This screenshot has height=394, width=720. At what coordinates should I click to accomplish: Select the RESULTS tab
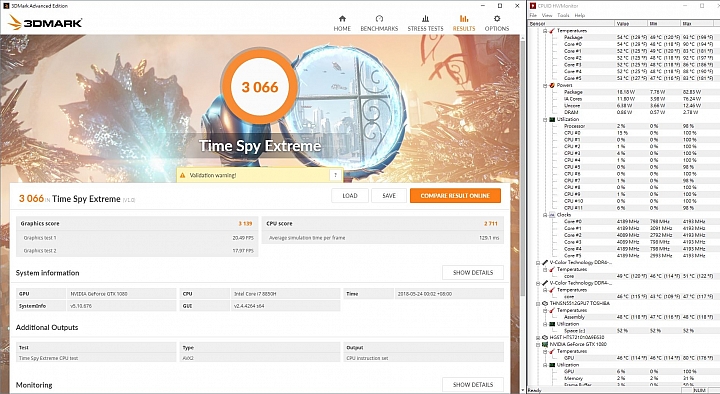[x=464, y=23]
